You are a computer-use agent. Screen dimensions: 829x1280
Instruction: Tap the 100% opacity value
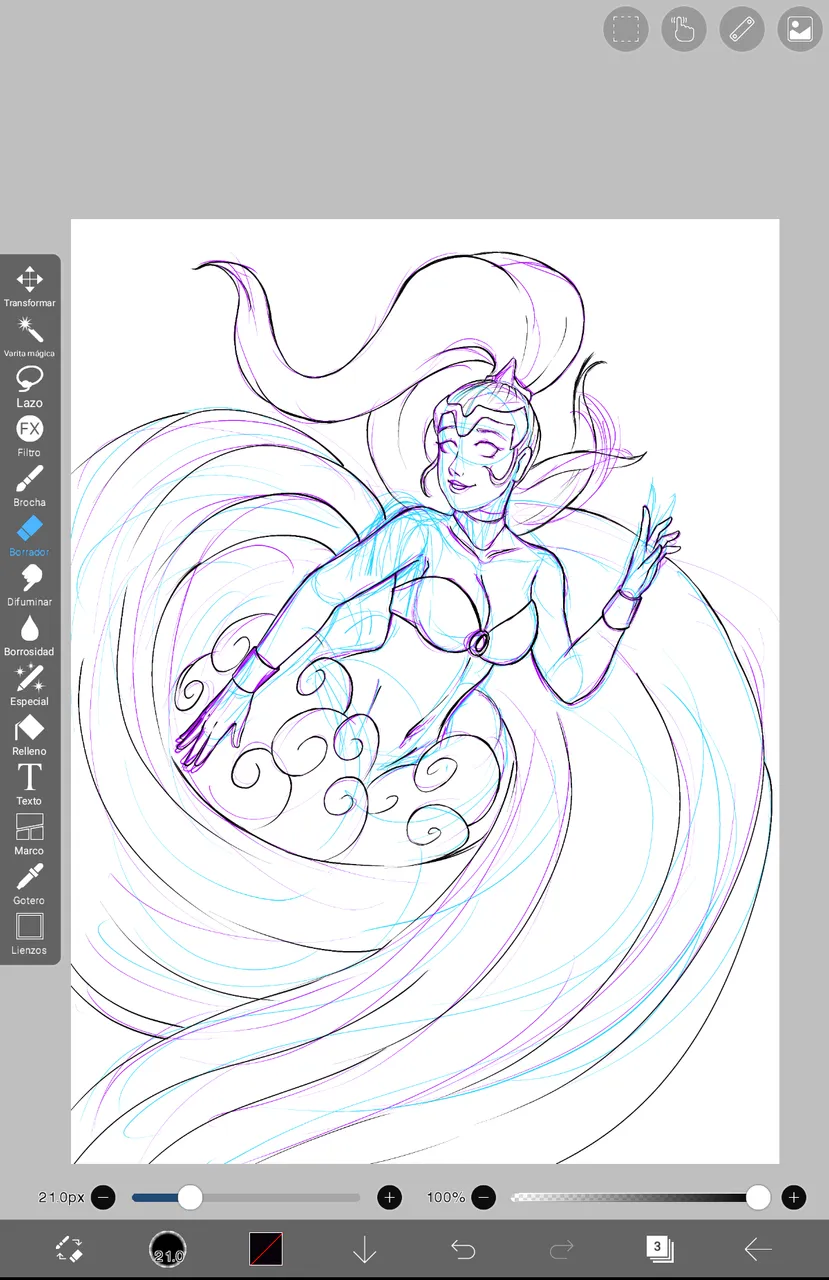446,1197
